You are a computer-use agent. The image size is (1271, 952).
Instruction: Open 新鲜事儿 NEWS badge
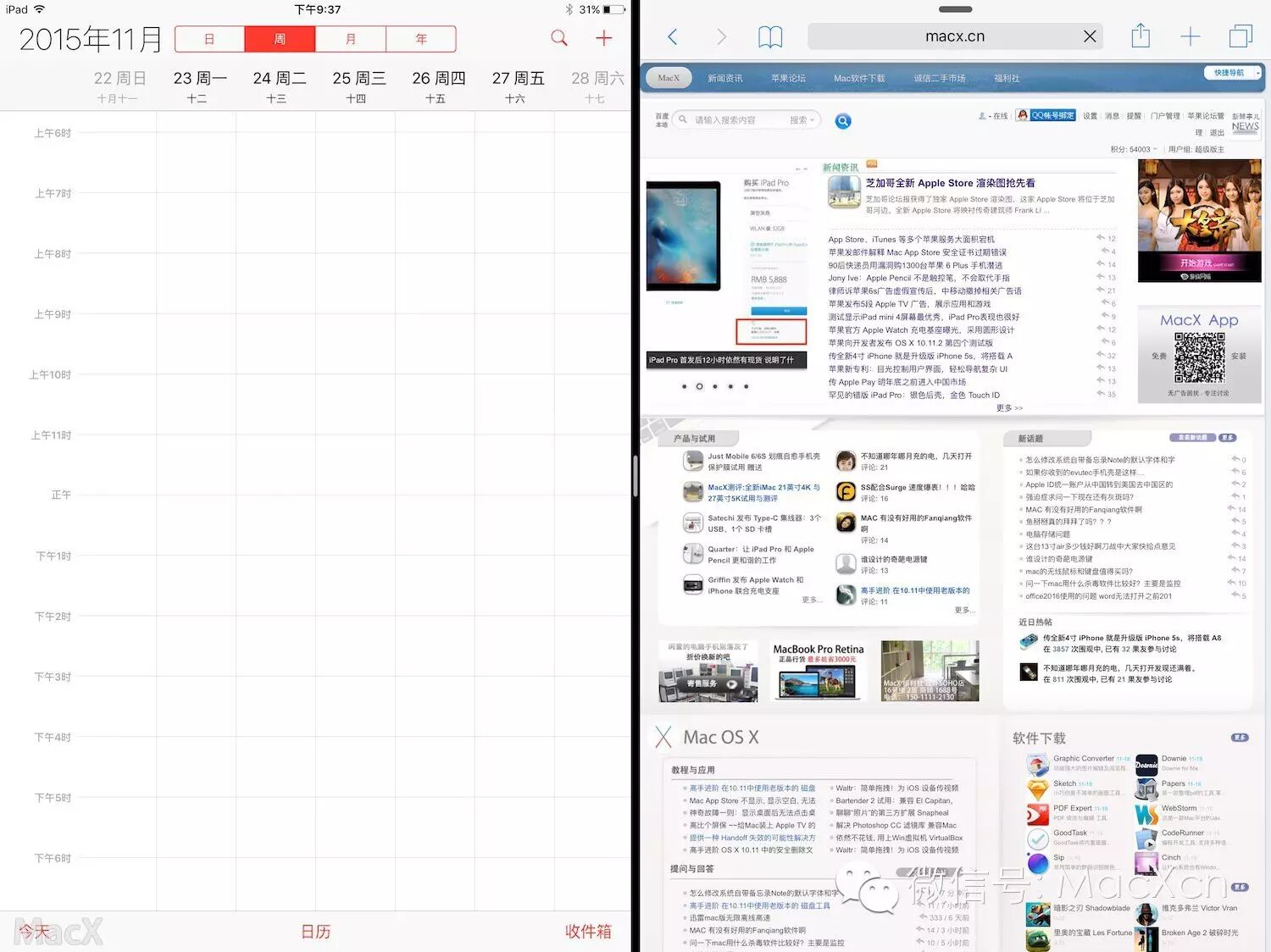coord(1245,123)
